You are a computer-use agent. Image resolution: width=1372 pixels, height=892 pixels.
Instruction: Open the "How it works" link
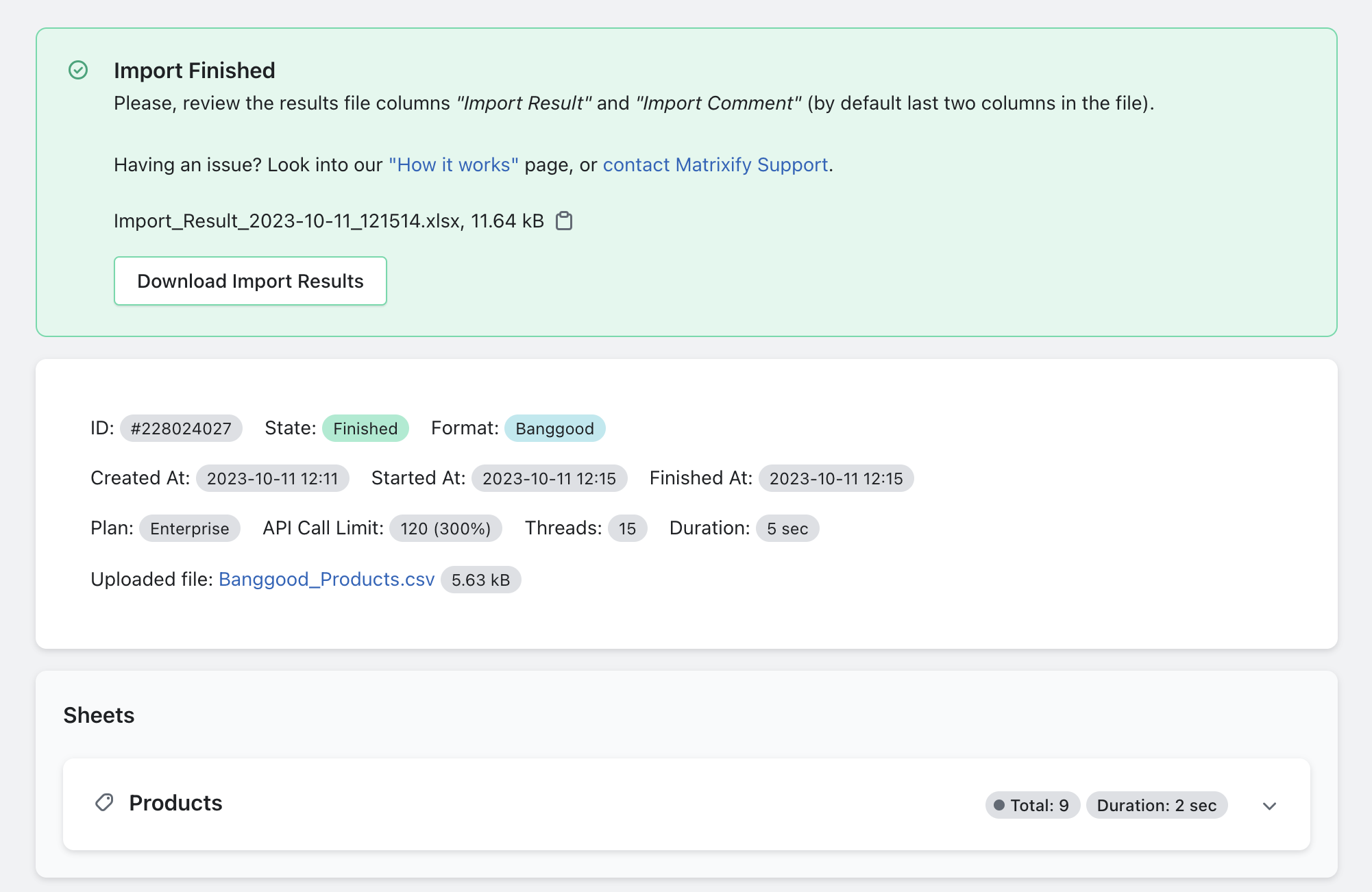452,164
